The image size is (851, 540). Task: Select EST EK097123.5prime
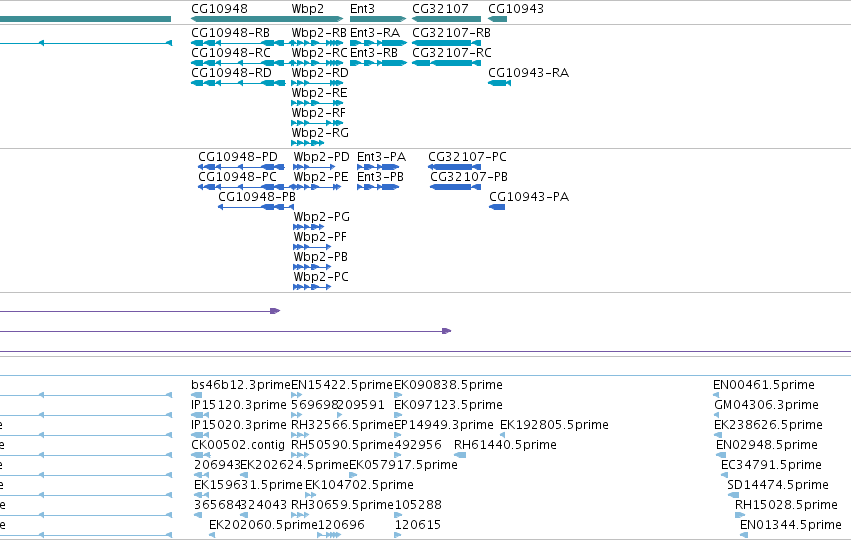[x=448, y=405]
